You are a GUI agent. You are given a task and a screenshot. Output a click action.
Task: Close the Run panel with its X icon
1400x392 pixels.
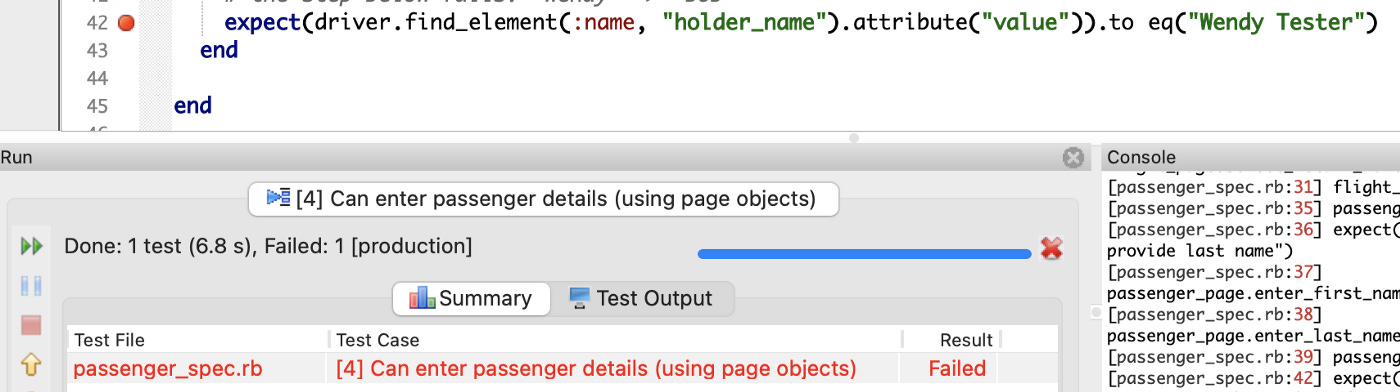click(1073, 158)
